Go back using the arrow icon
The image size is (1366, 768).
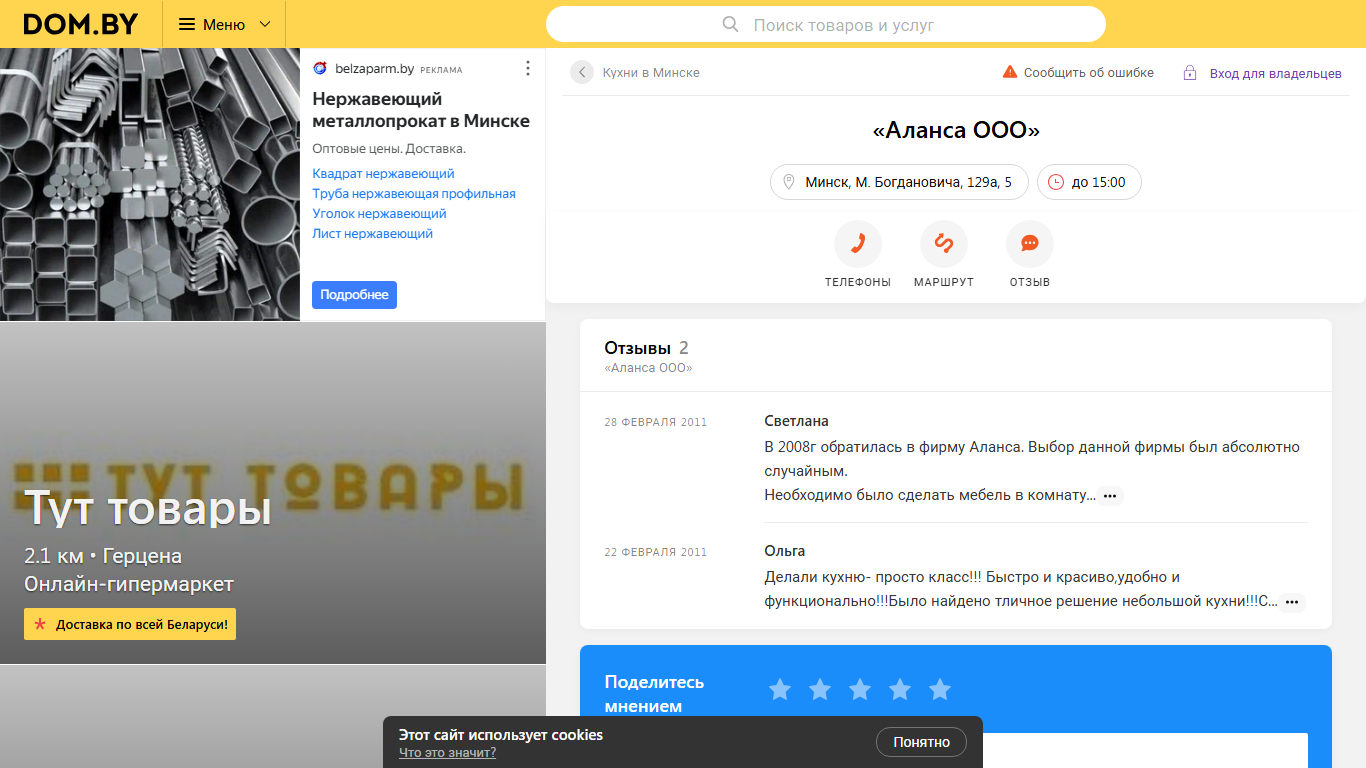click(x=582, y=72)
